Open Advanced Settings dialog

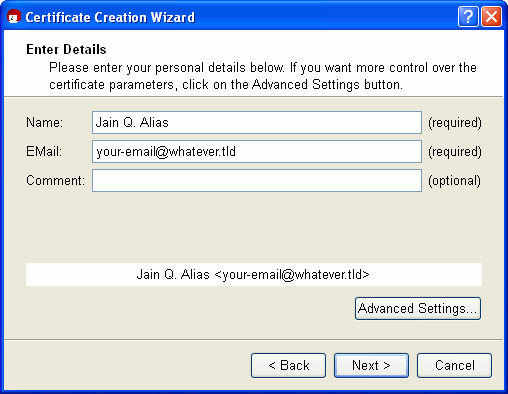tap(418, 309)
